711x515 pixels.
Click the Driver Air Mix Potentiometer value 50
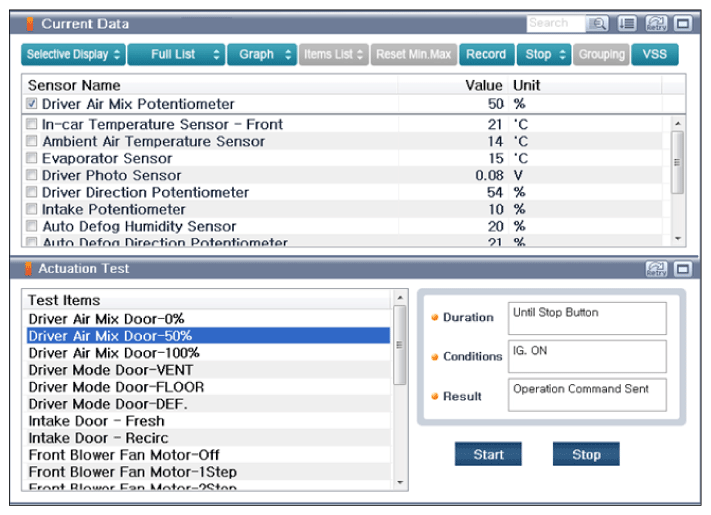(496, 104)
